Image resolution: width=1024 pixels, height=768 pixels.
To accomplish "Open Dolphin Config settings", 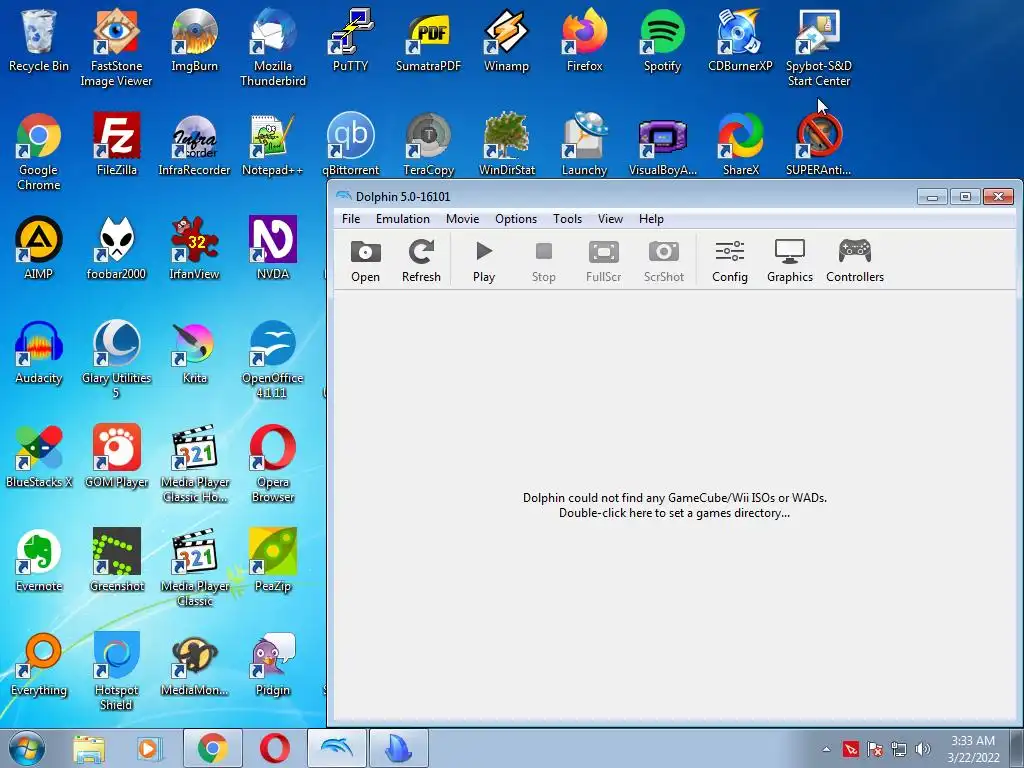I will [729, 261].
